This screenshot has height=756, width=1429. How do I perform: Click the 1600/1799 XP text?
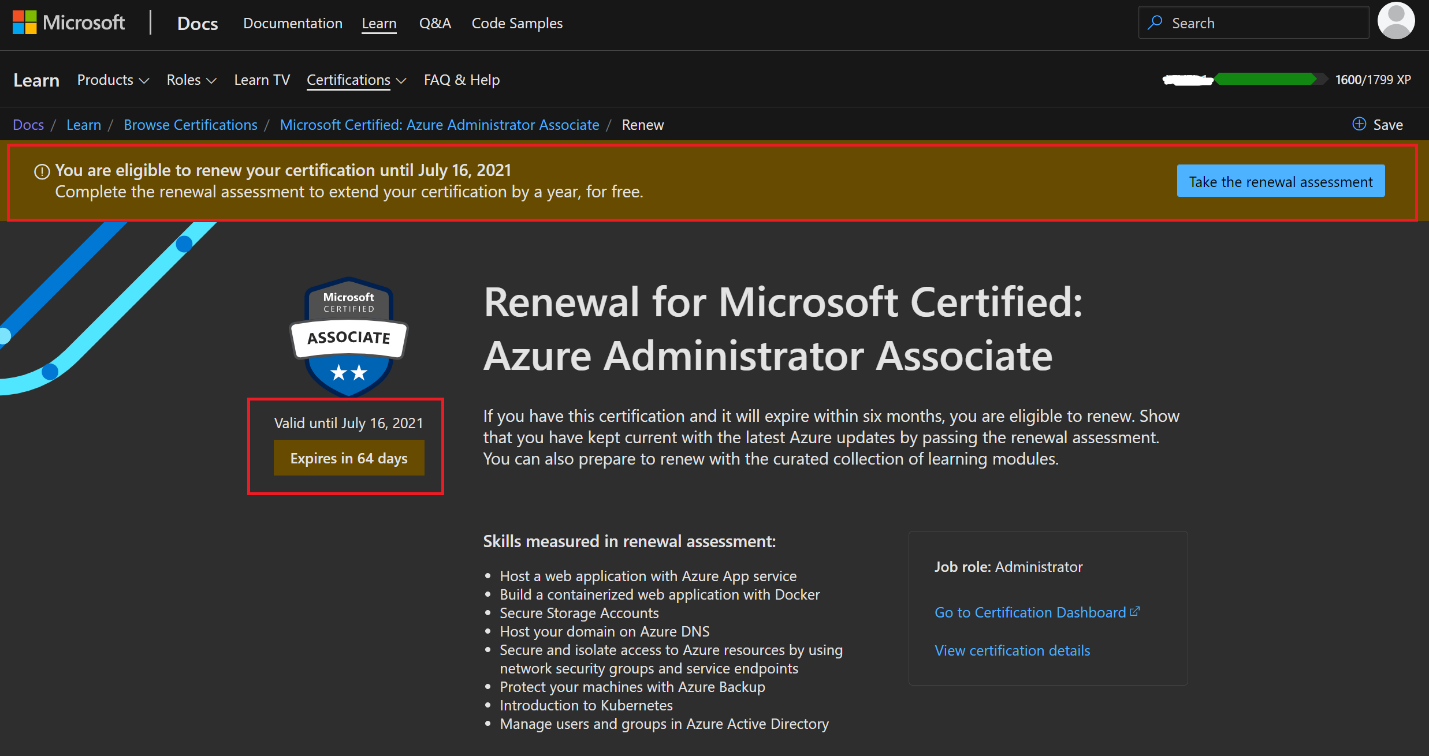click(x=1373, y=80)
